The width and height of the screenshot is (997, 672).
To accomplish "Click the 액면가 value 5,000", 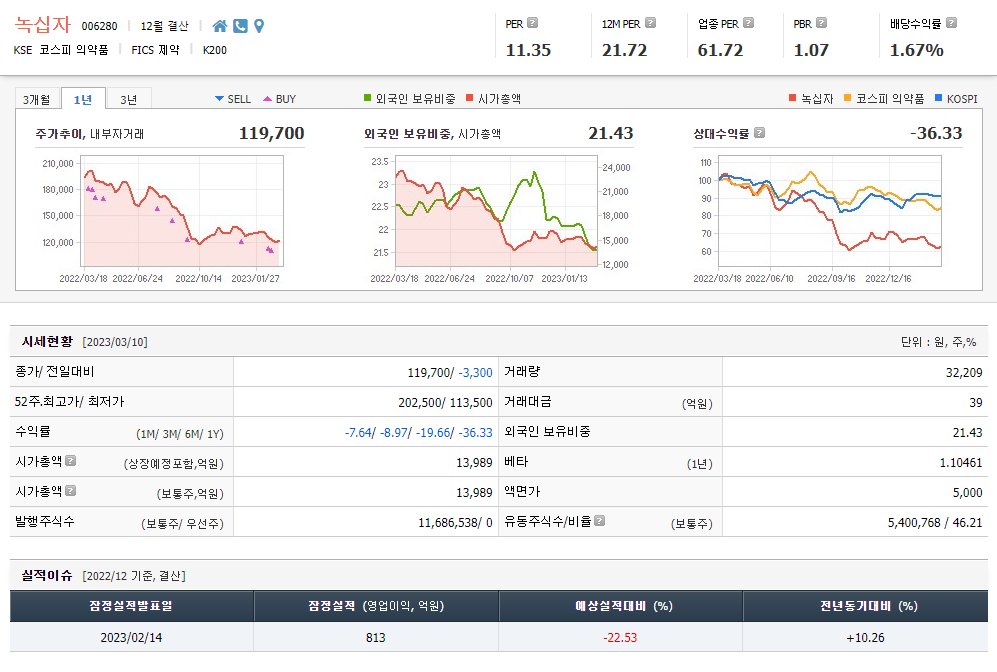I will pyautogui.click(x=968, y=492).
